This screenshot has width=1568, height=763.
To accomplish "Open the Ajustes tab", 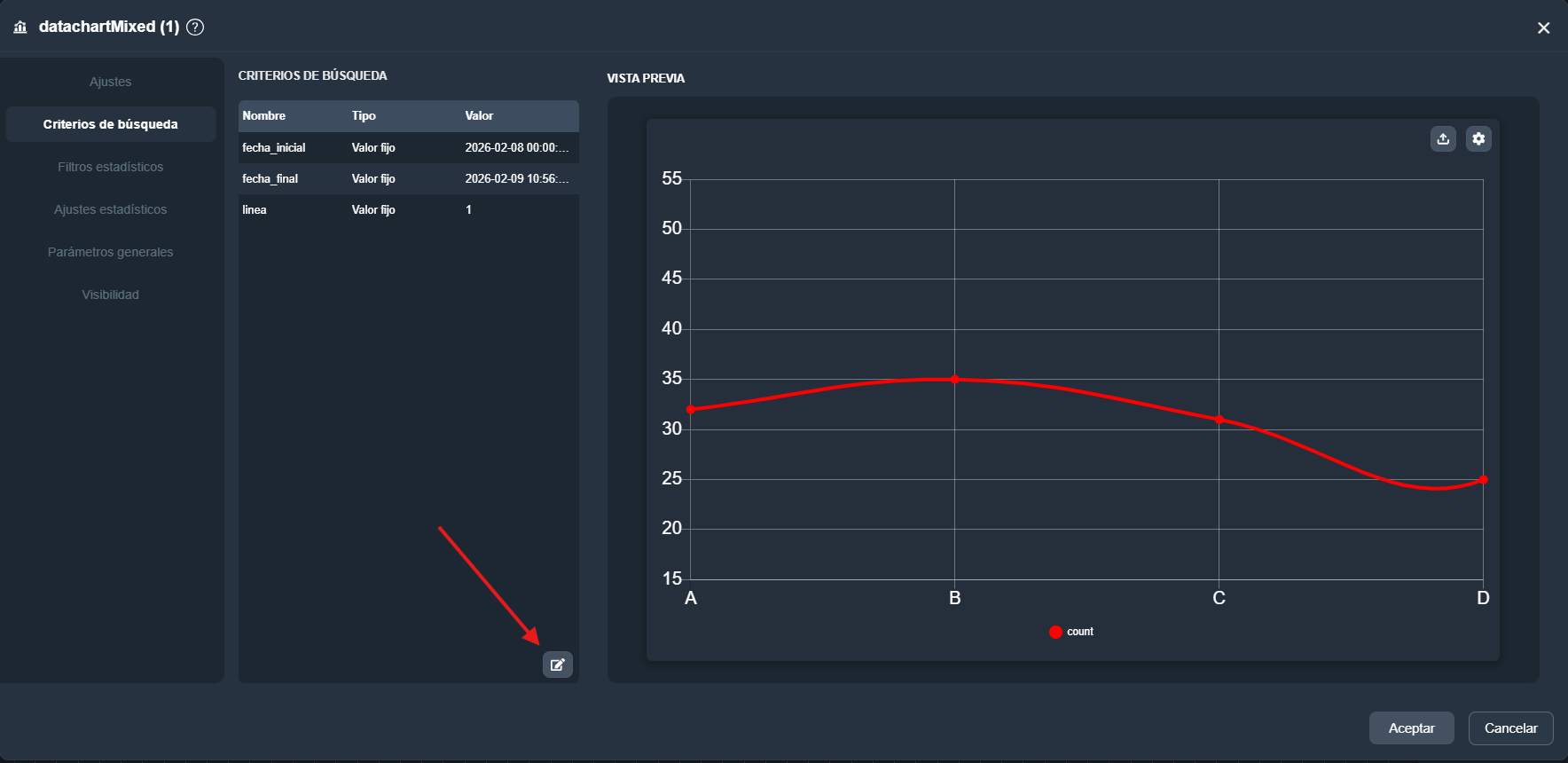I will (x=110, y=82).
